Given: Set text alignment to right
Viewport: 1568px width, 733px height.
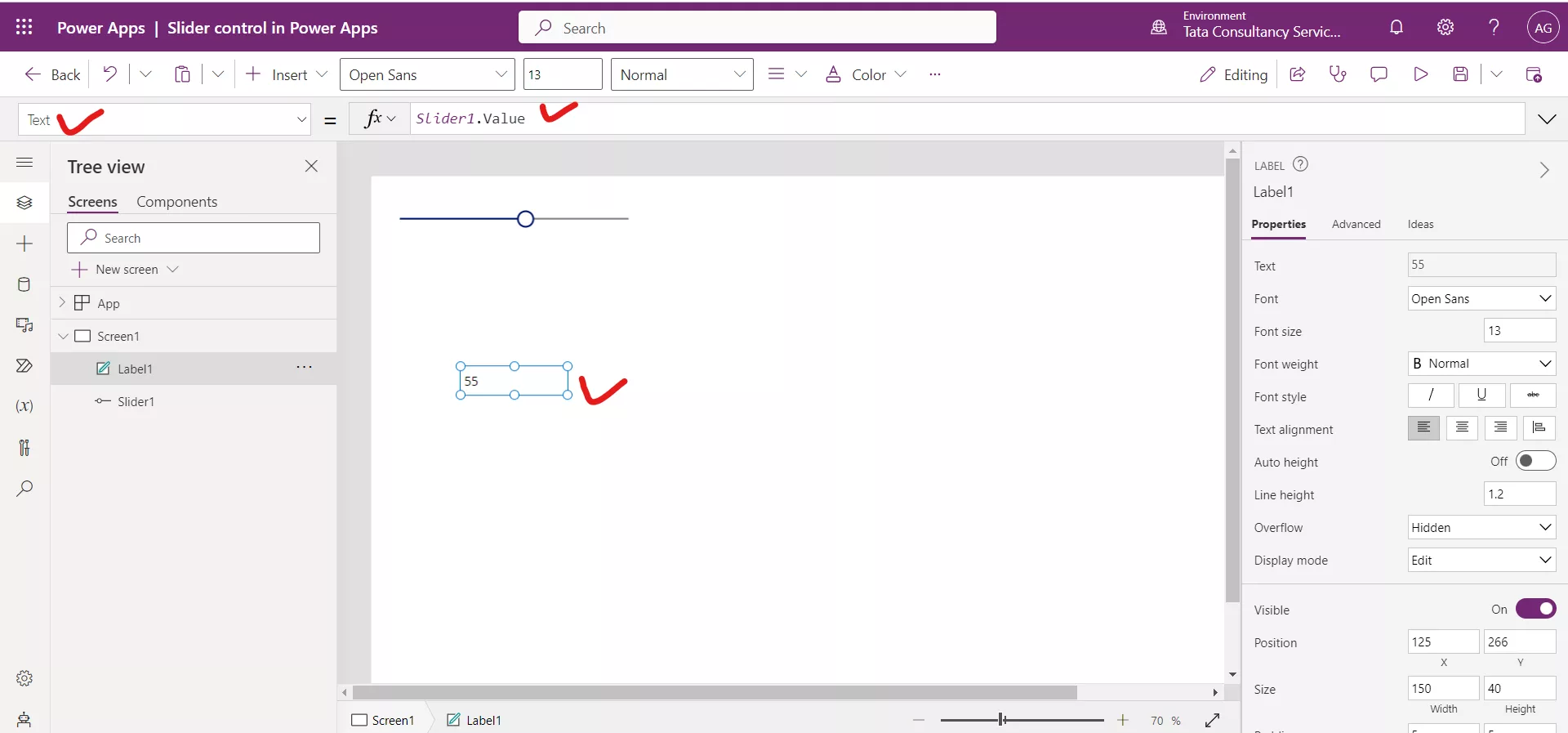Looking at the screenshot, I should pos(1500,427).
